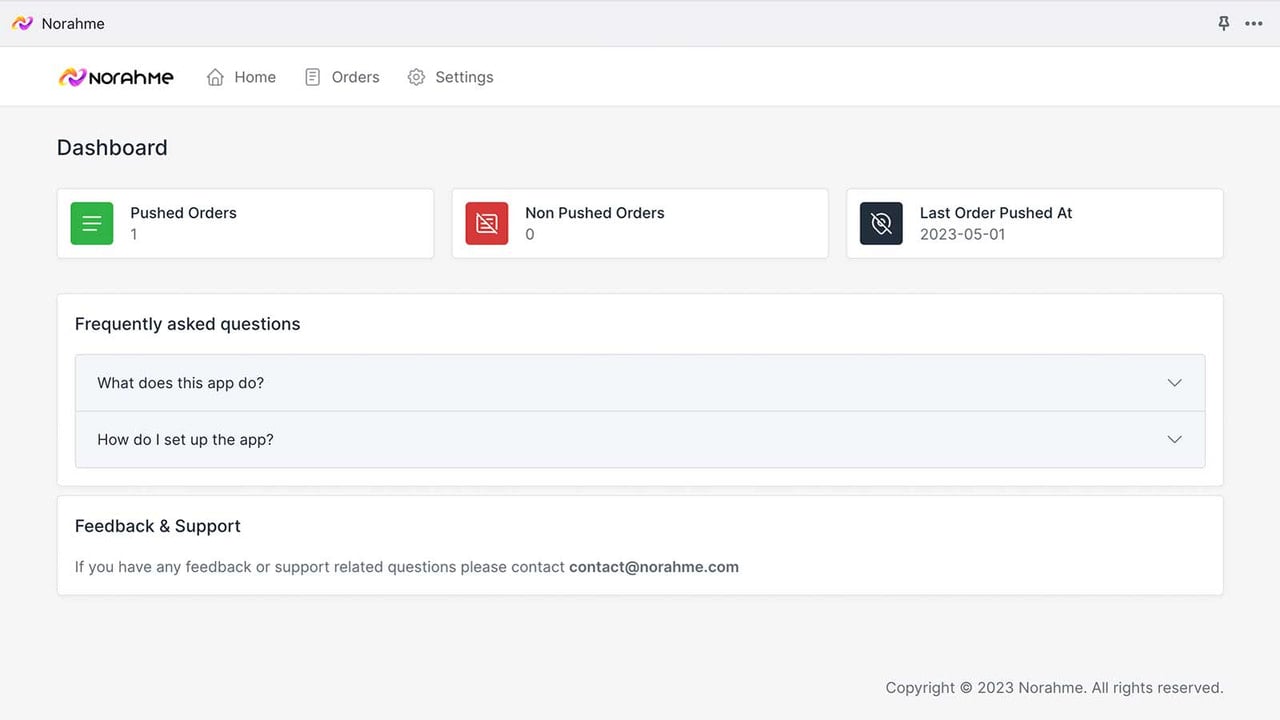Open the three-dot more options menu
The image size is (1280, 720).
point(1254,23)
